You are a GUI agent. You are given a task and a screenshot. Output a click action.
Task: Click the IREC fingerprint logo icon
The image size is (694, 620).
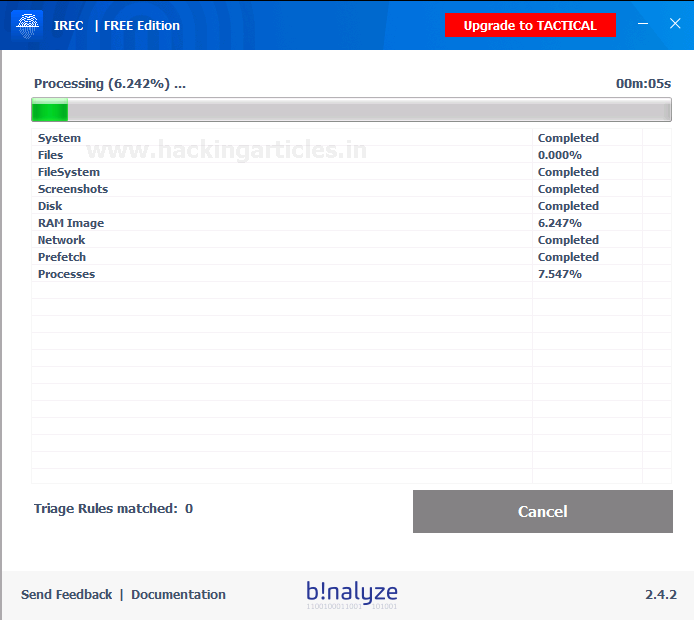27,26
